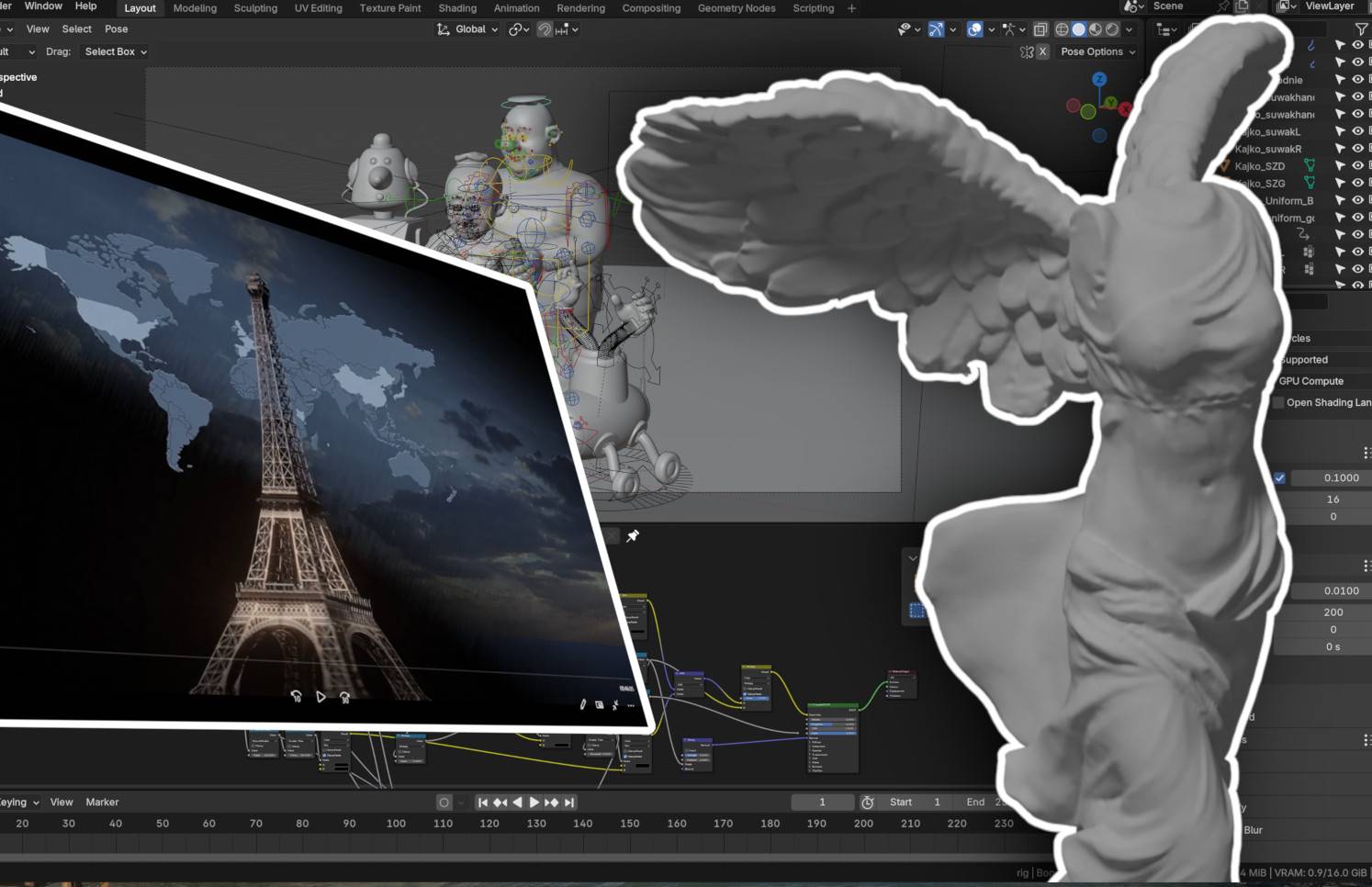Toggle use preview range stopwatch icon
The image size is (1372, 887).
click(x=867, y=803)
